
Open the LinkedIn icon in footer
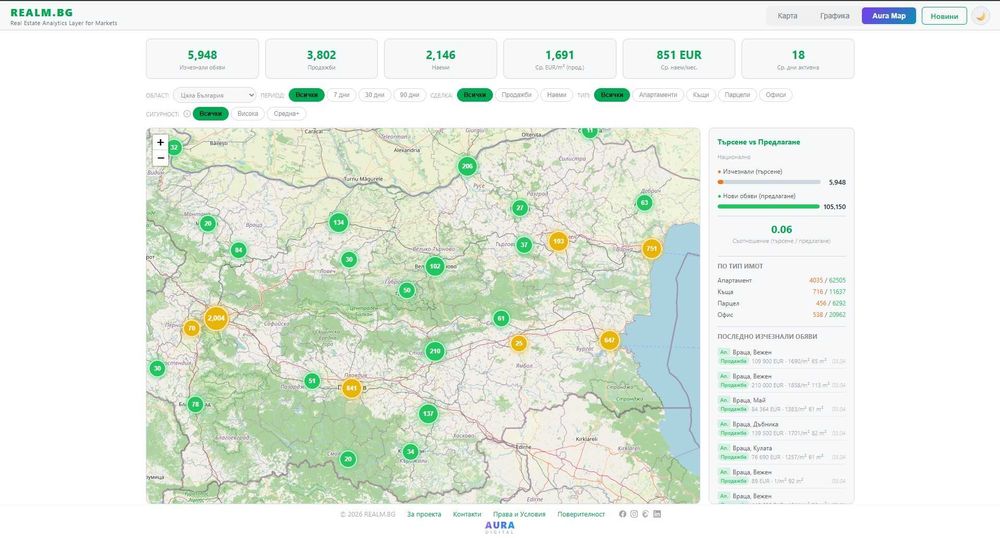coord(657,514)
